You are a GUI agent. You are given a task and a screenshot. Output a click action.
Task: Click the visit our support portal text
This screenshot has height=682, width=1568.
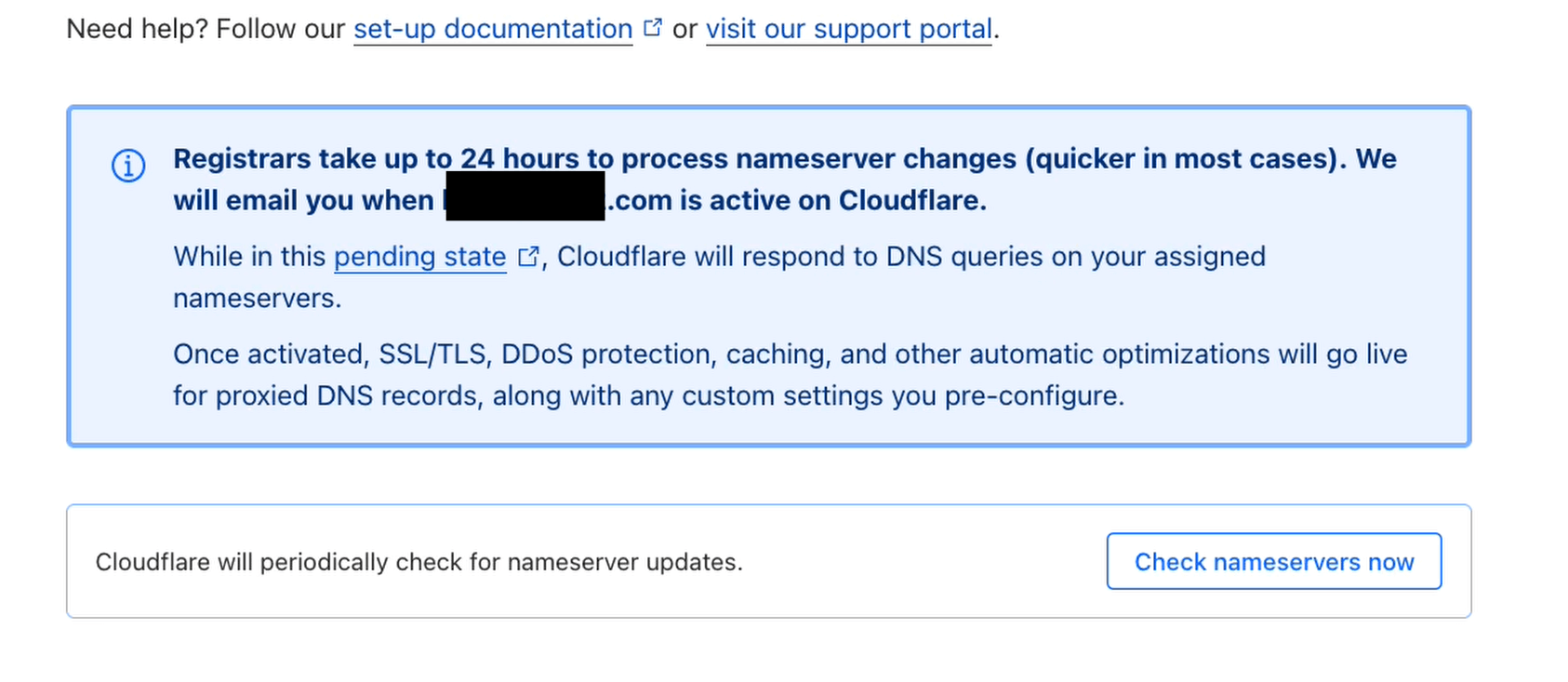point(847,29)
